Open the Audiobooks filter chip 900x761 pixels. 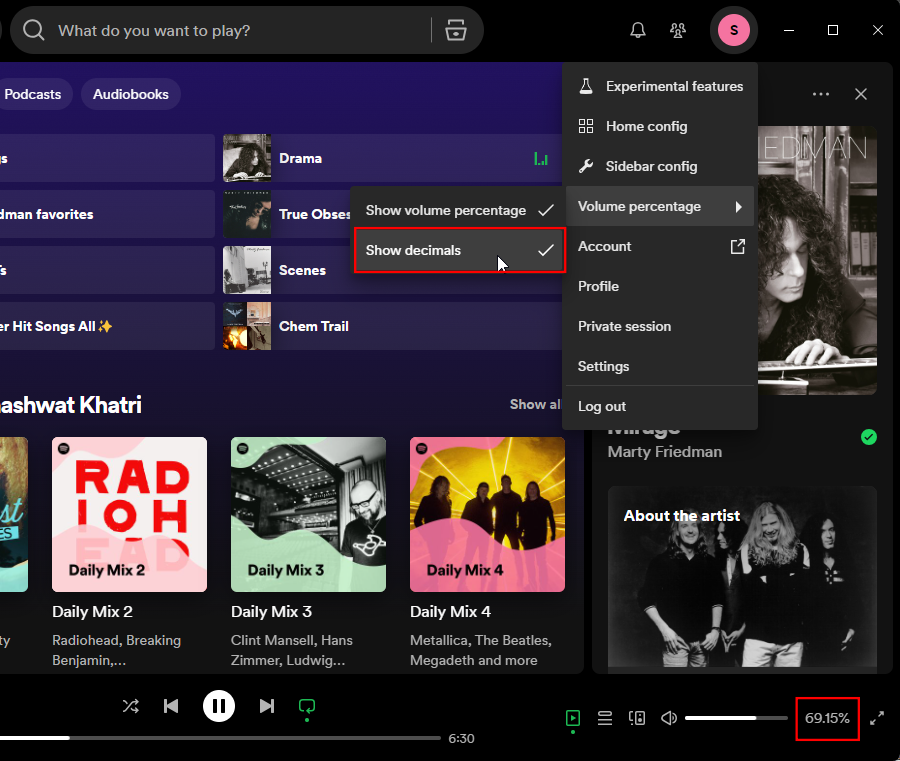[131, 94]
